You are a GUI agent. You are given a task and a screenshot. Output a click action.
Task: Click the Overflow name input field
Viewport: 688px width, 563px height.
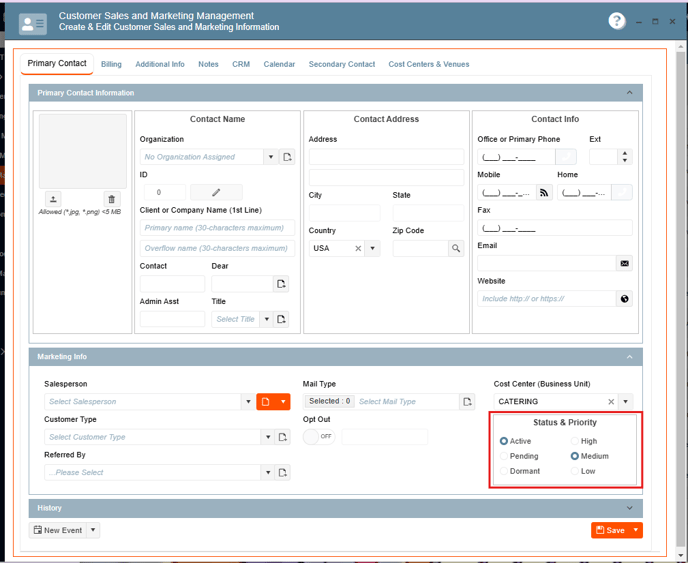coord(217,248)
